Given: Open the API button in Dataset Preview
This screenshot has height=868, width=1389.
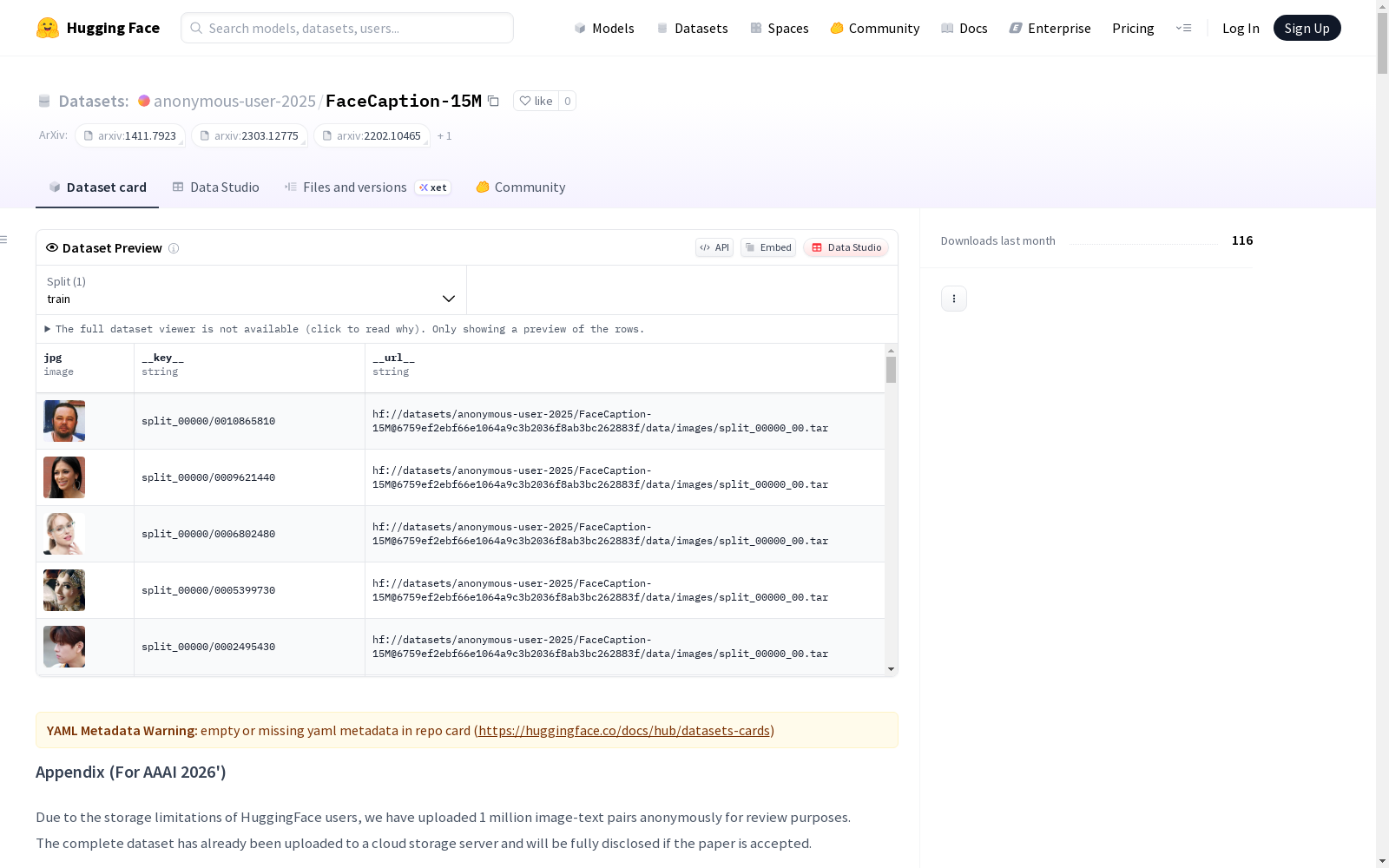Looking at the screenshot, I should (x=714, y=247).
